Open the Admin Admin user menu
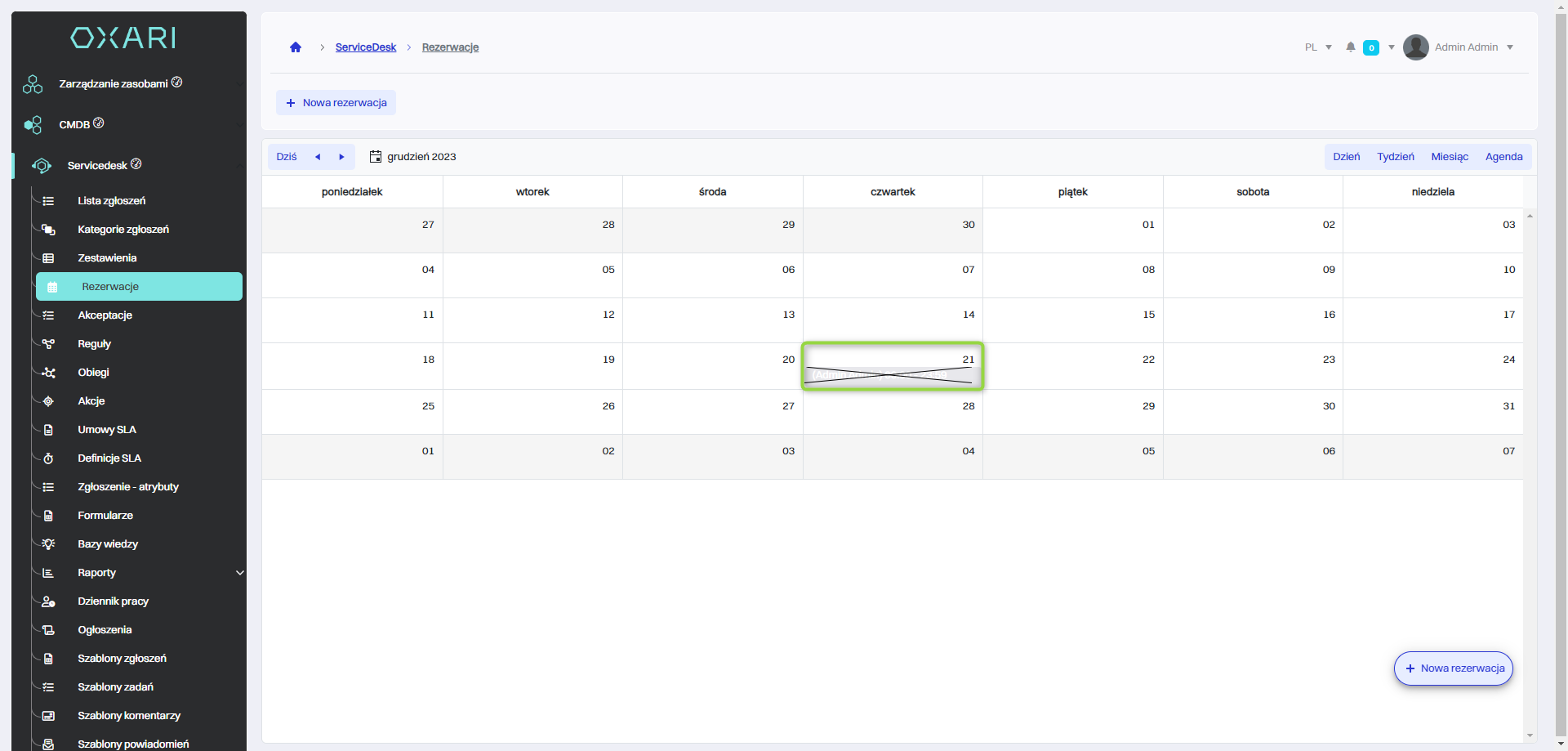 coord(1459,47)
